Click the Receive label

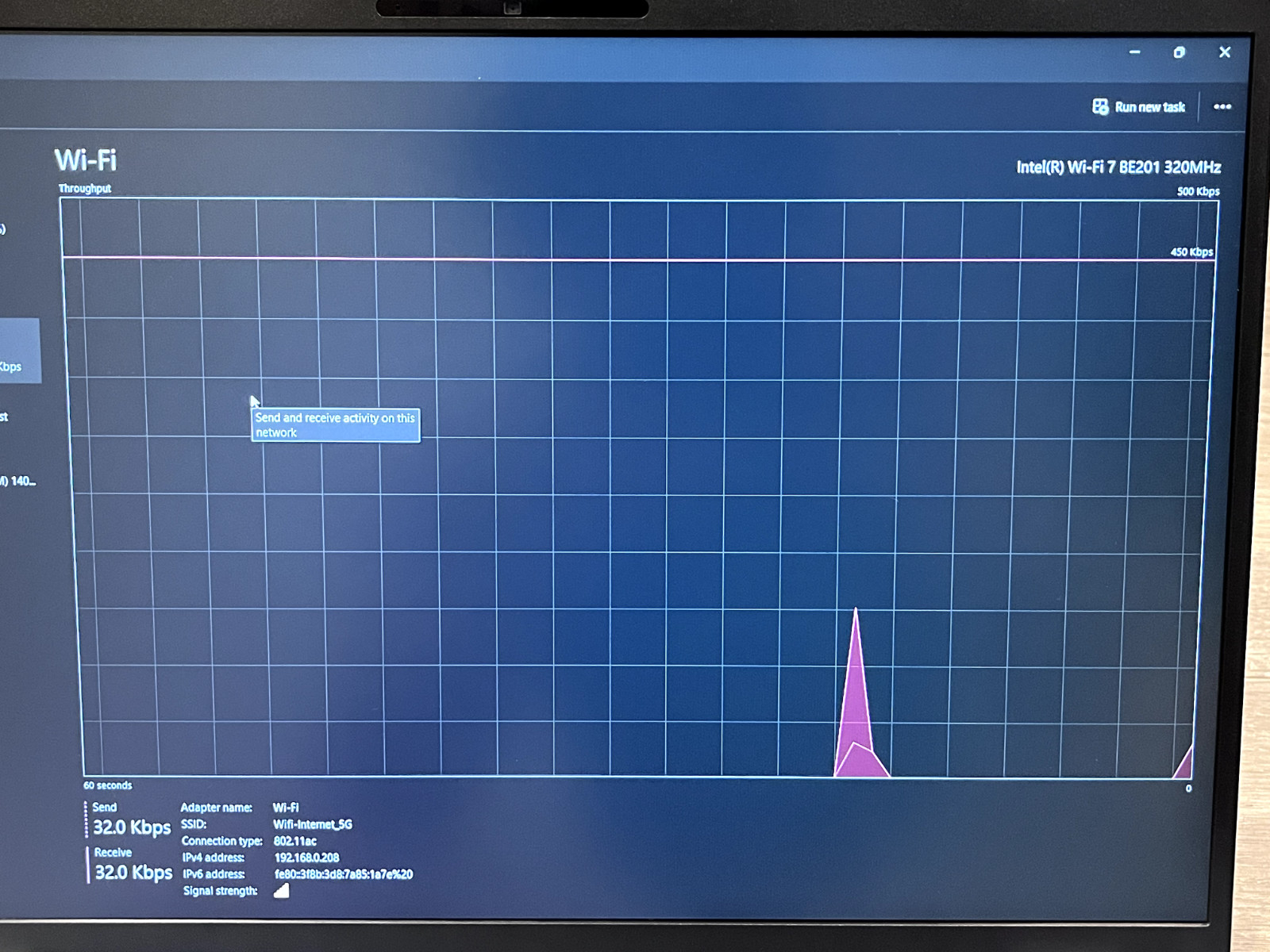click(x=113, y=852)
